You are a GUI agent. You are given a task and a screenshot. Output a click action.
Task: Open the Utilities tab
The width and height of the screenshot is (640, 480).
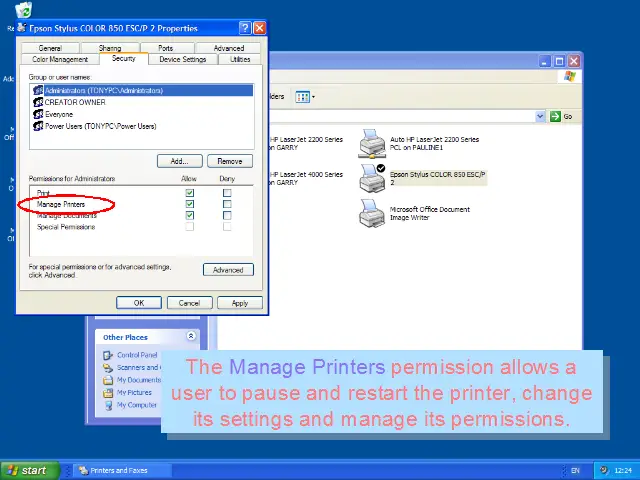[240, 59]
